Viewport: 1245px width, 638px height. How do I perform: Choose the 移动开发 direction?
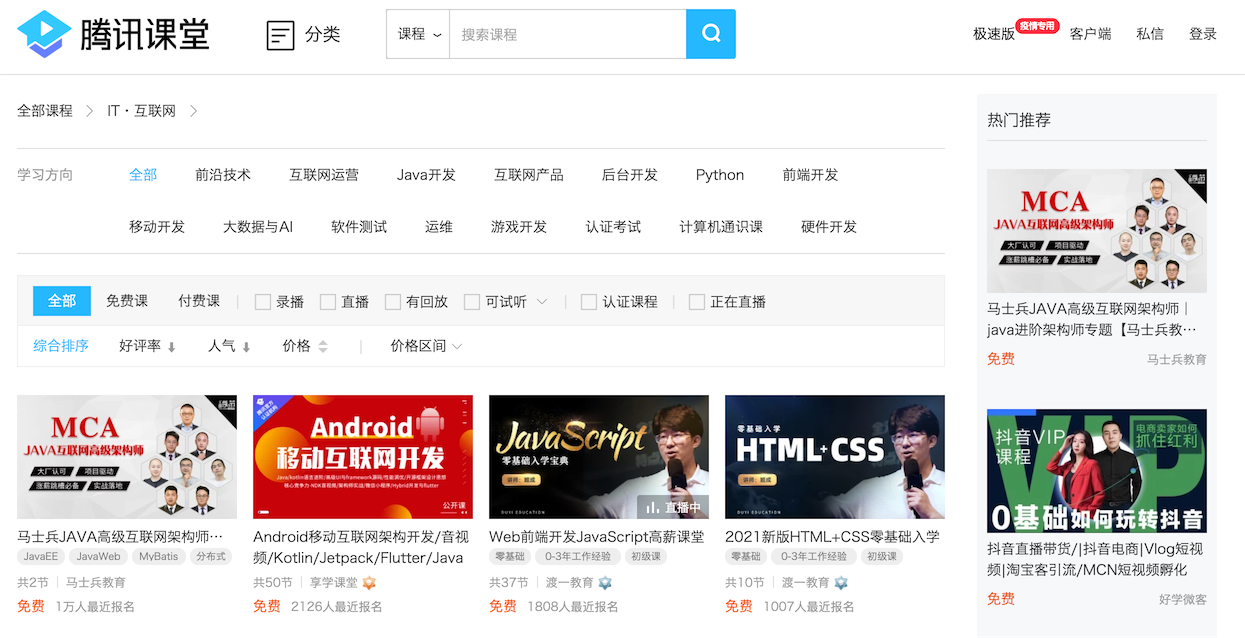[x=157, y=227]
